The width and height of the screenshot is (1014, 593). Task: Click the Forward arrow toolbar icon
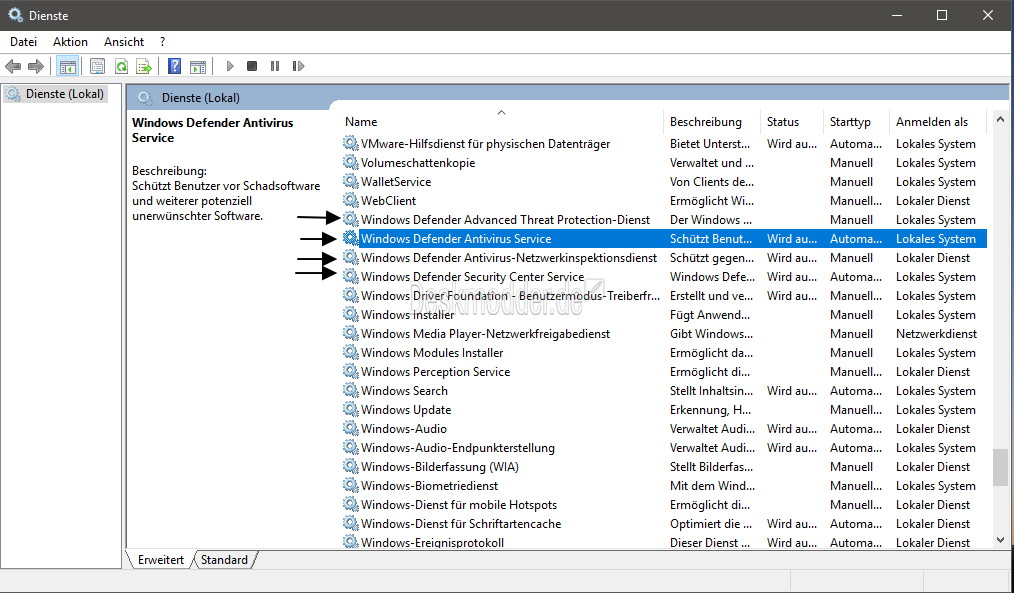pyautogui.click(x=36, y=66)
